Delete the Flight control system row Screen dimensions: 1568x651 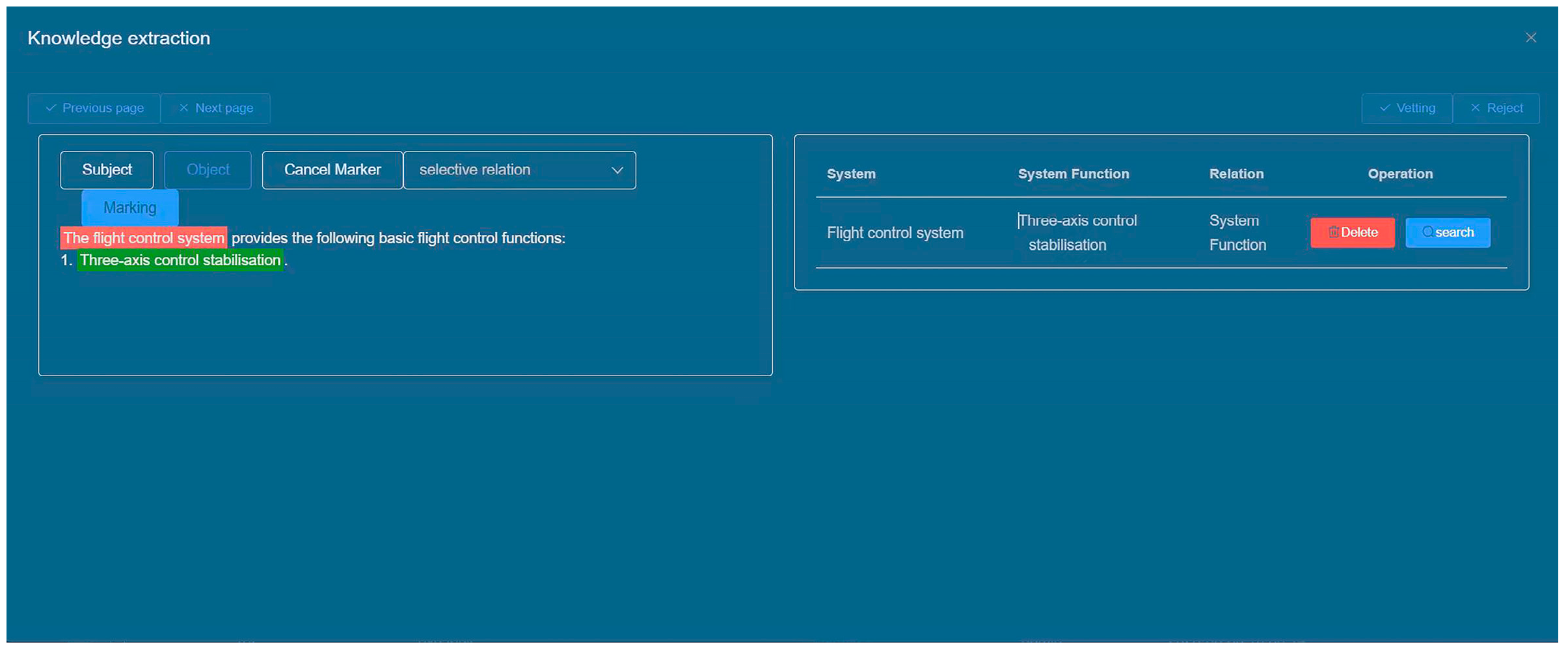1353,232
